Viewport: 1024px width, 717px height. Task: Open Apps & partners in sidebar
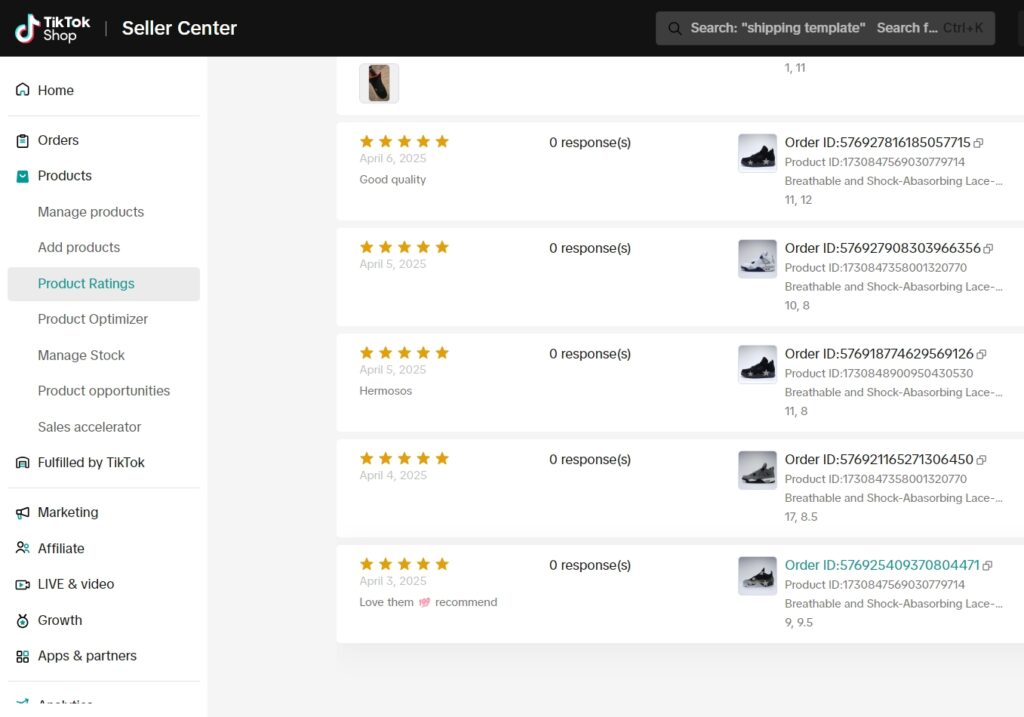(x=87, y=656)
